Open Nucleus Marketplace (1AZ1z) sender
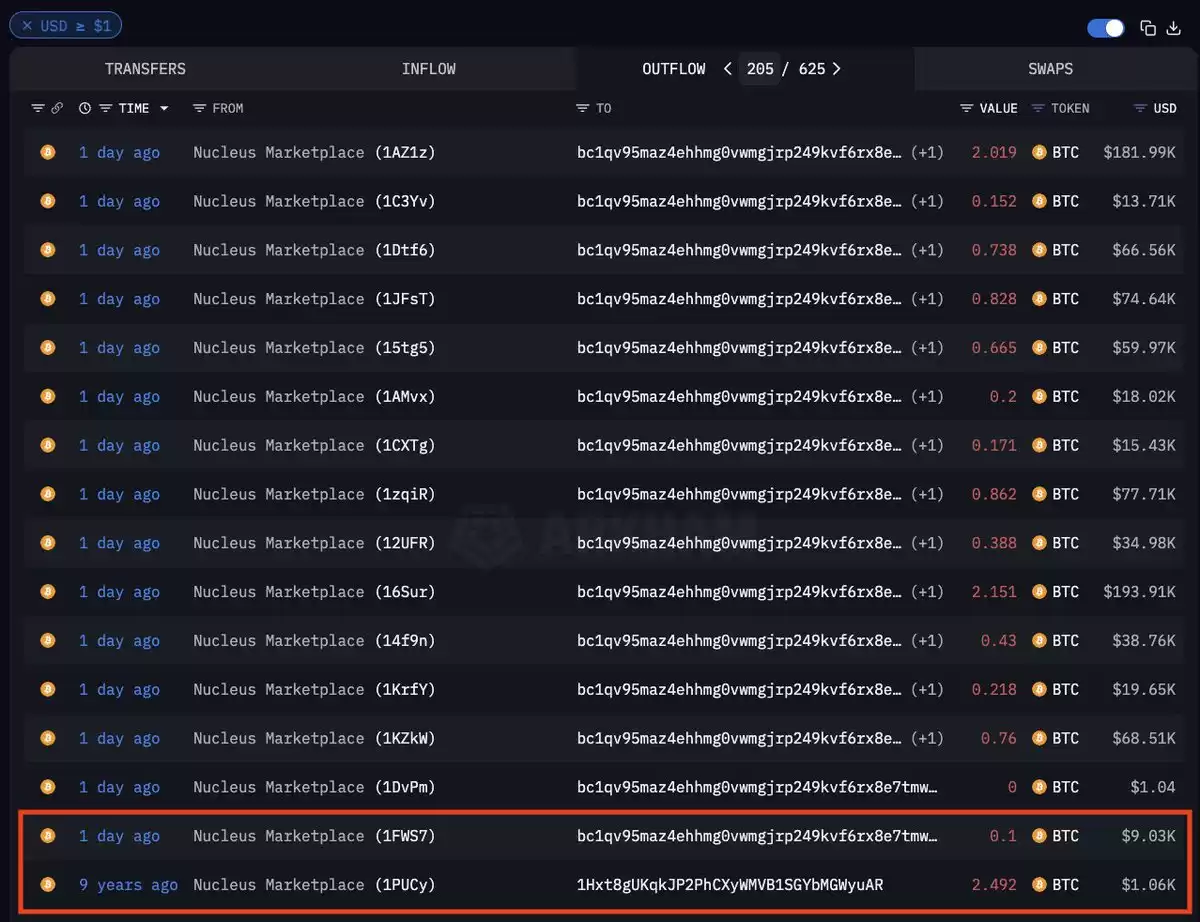The height and width of the screenshot is (922, 1200). point(314,153)
